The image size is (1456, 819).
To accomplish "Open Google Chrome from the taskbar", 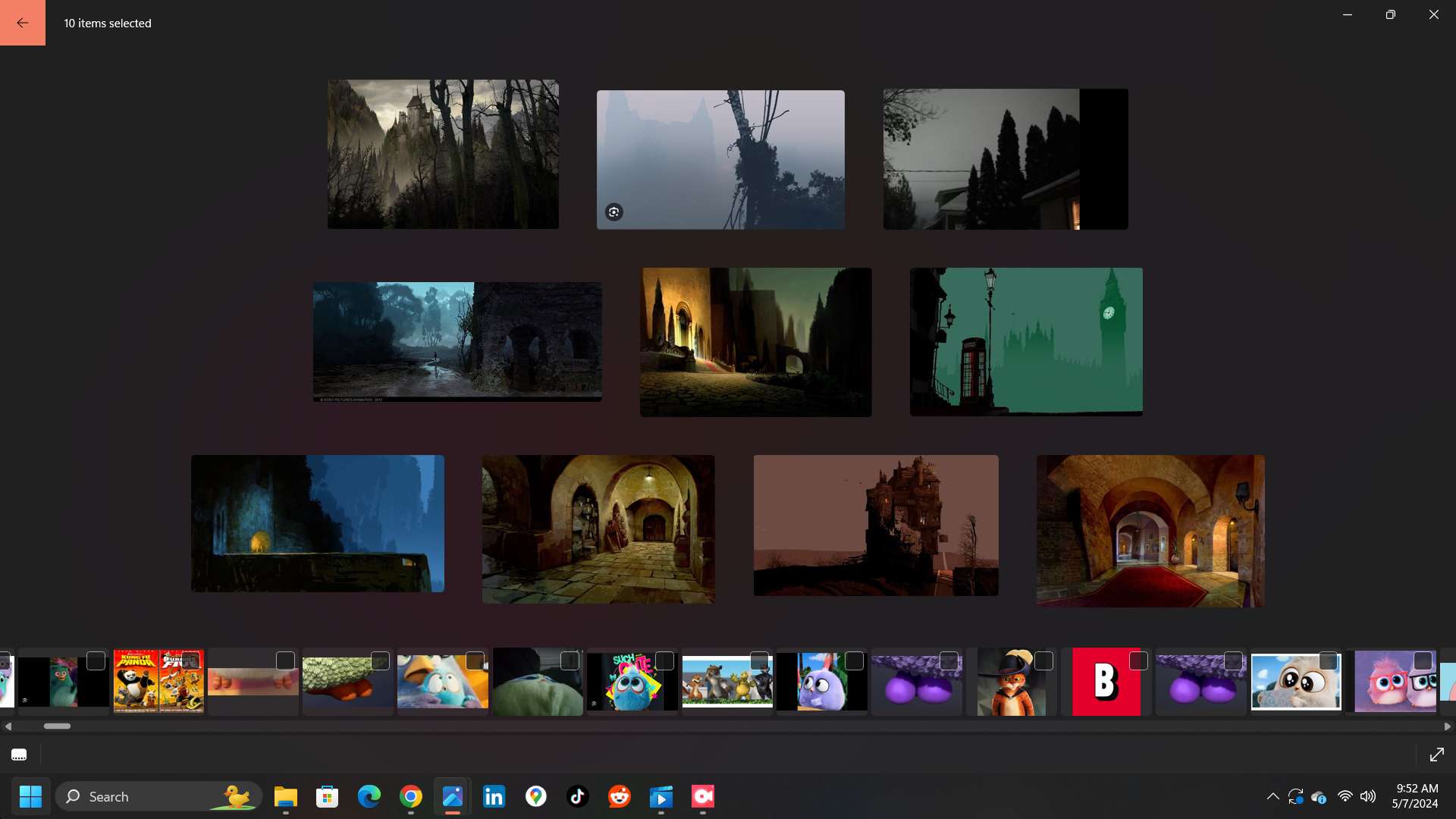I will (411, 796).
